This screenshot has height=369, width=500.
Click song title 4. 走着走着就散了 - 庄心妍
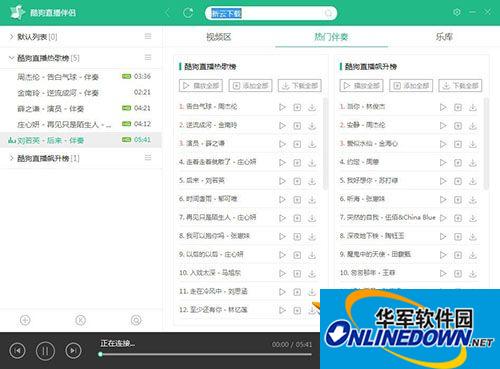(x=218, y=162)
